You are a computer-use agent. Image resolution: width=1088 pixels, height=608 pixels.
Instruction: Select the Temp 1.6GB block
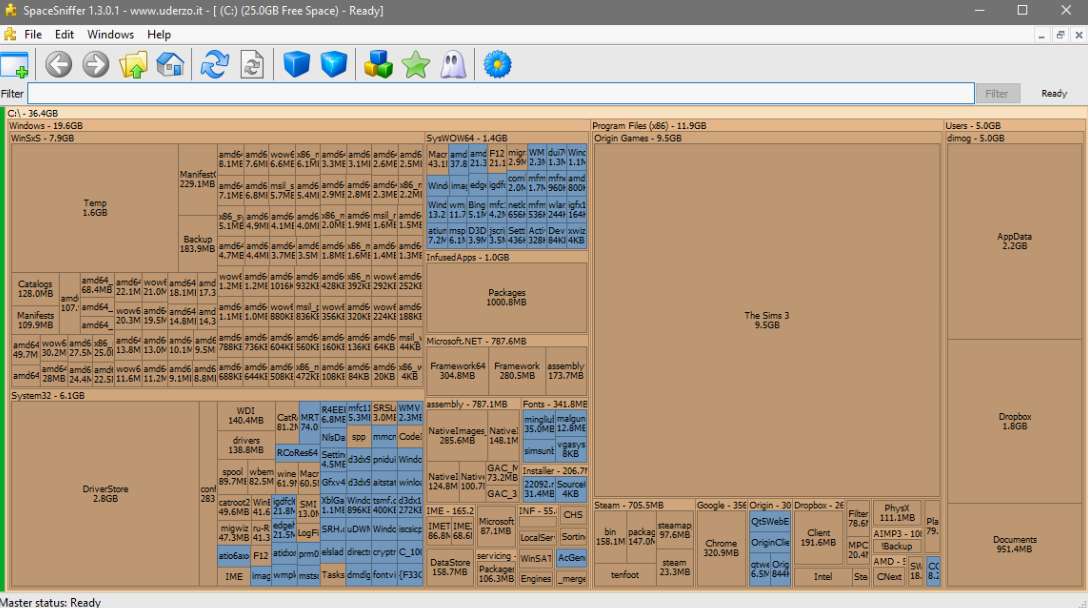[x=95, y=208]
